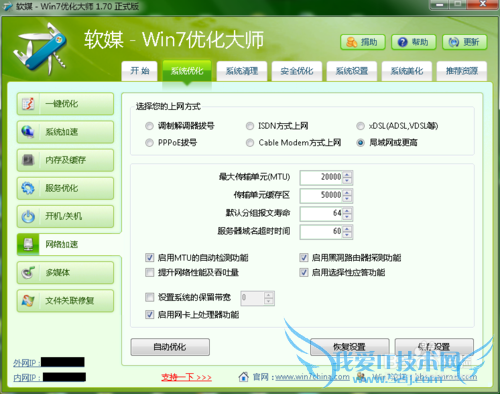Switch to the 系统优化 tab
Screen dimensions: 500x394
click(x=187, y=71)
